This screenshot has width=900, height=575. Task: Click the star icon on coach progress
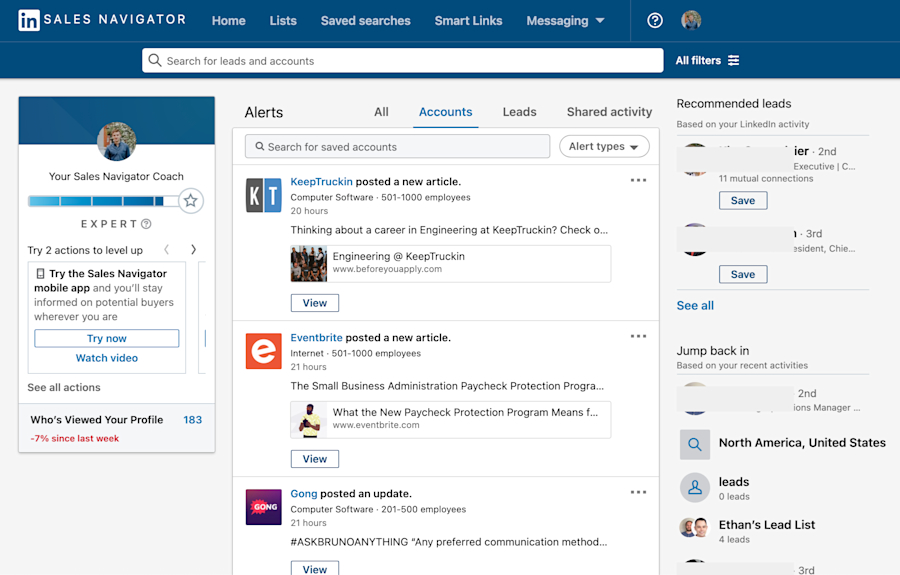(191, 201)
